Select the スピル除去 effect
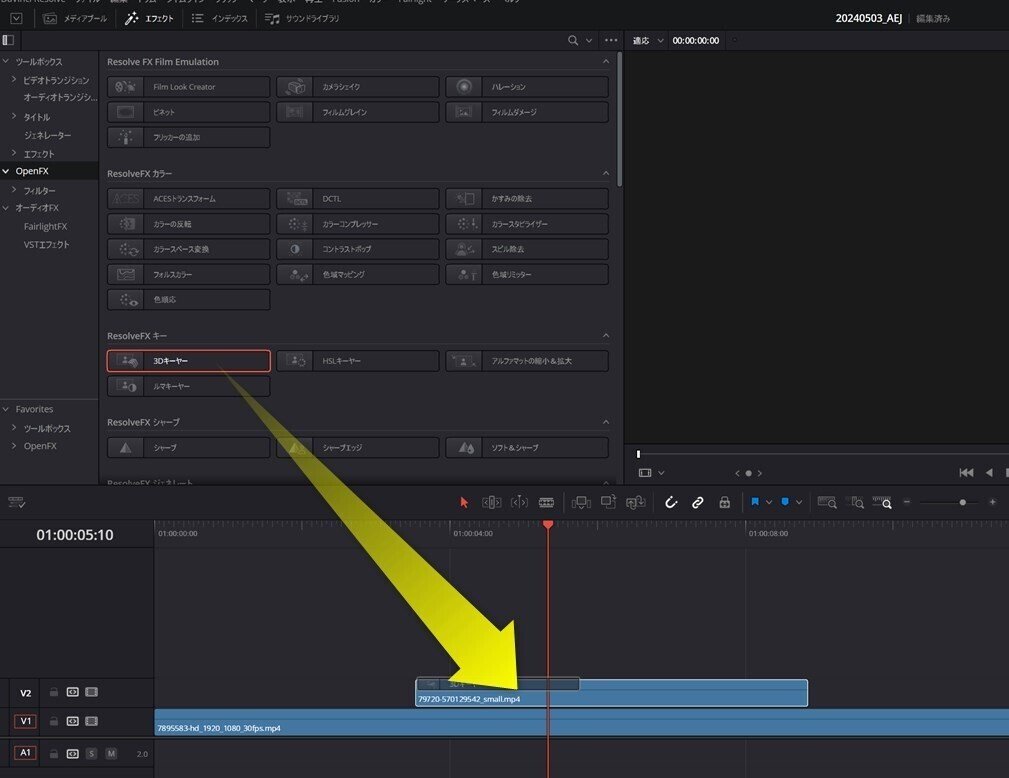The width and height of the screenshot is (1009, 778). (527, 249)
